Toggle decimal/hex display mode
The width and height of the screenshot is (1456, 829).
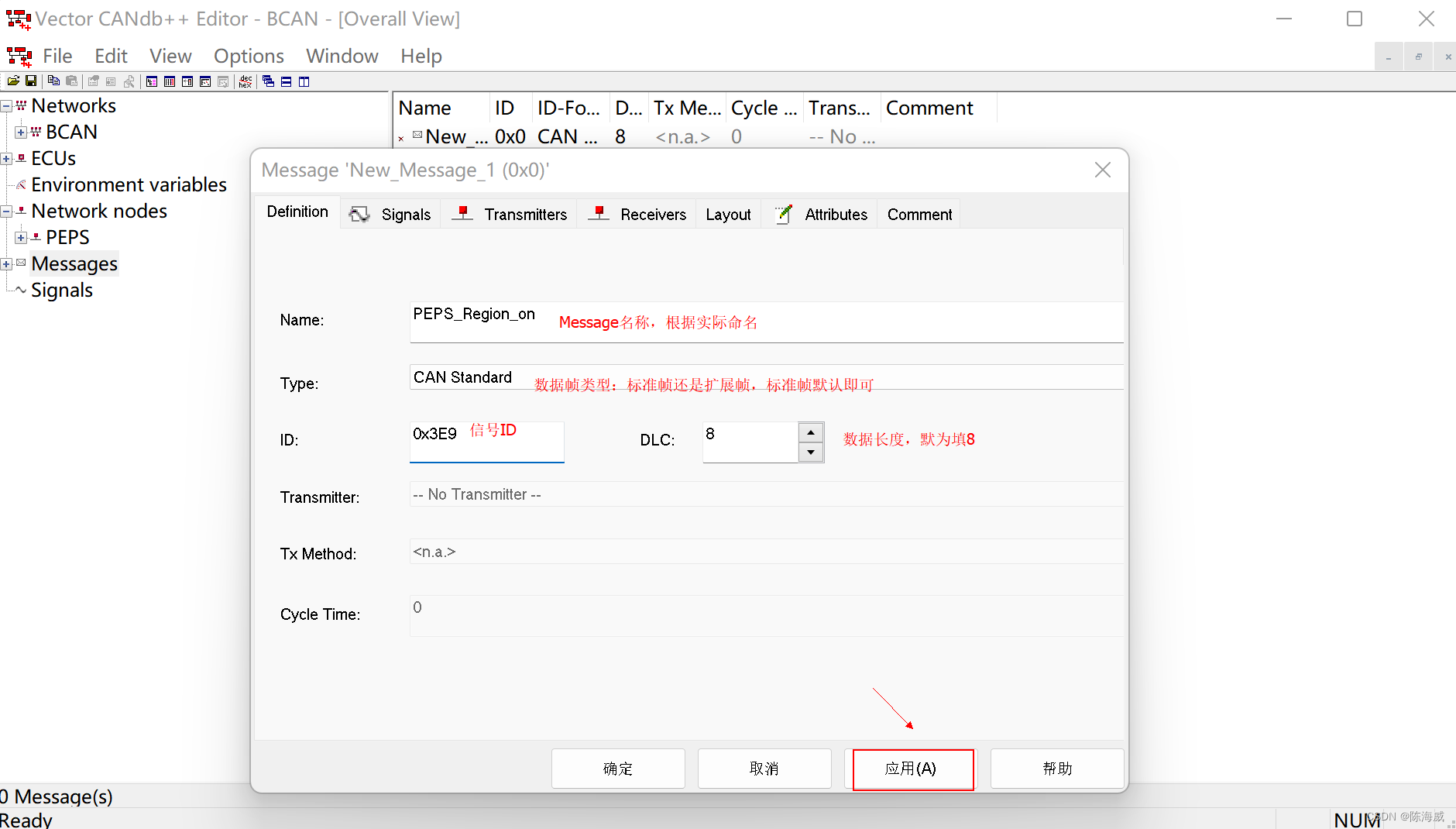246,81
